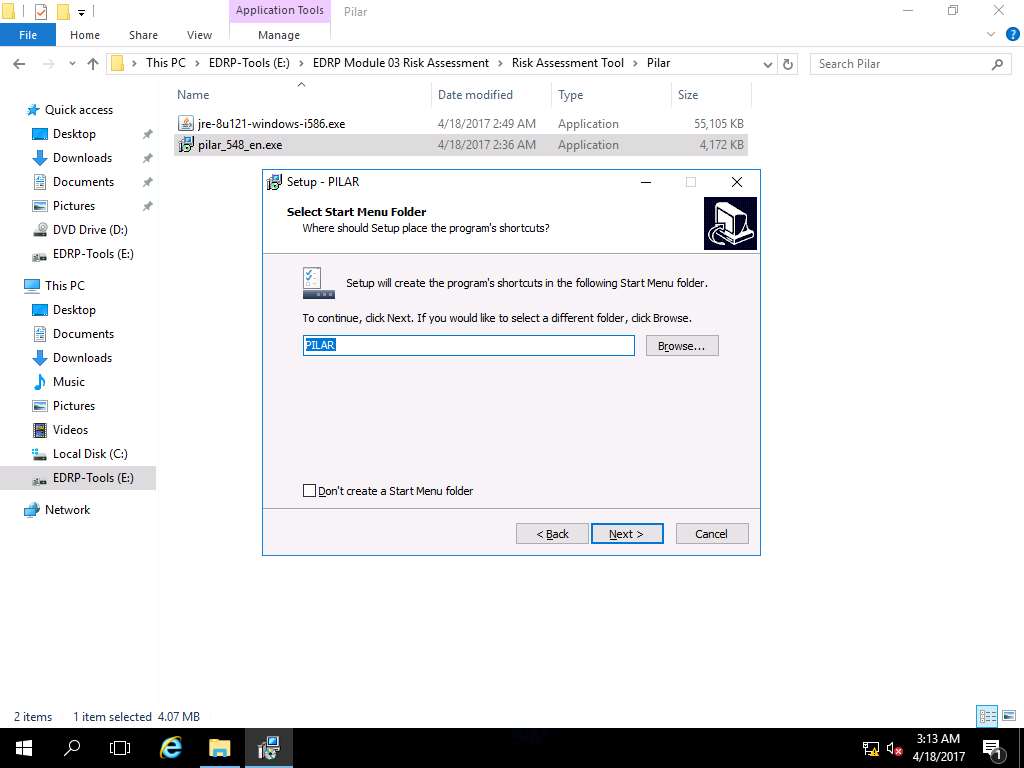Click the Start Menu folder name field
The width and height of the screenshot is (1024, 768).
pyautogui.click(x=468, y=345)
